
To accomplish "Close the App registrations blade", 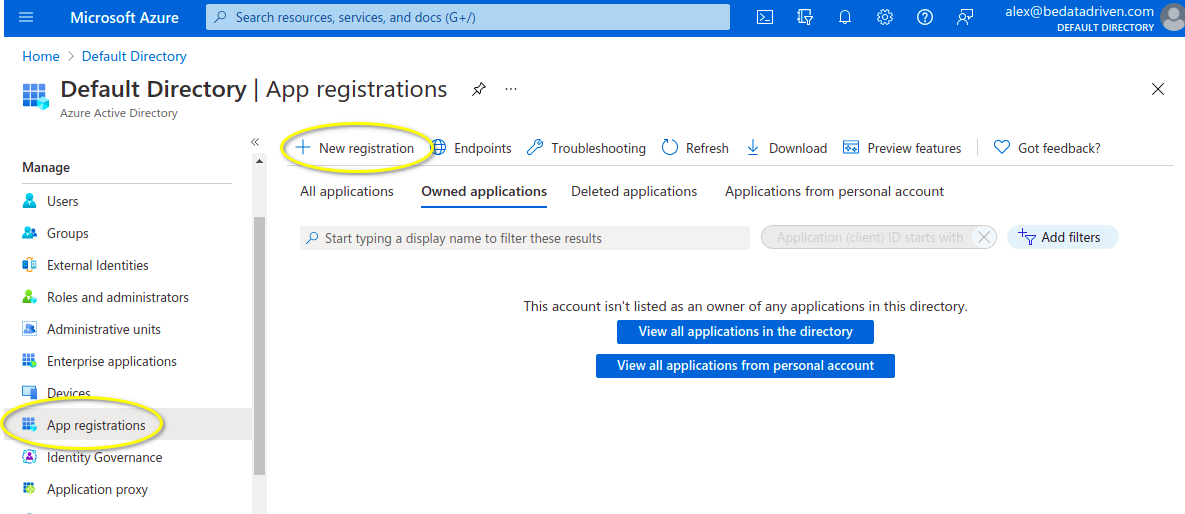I will [x=1157, y=89].
